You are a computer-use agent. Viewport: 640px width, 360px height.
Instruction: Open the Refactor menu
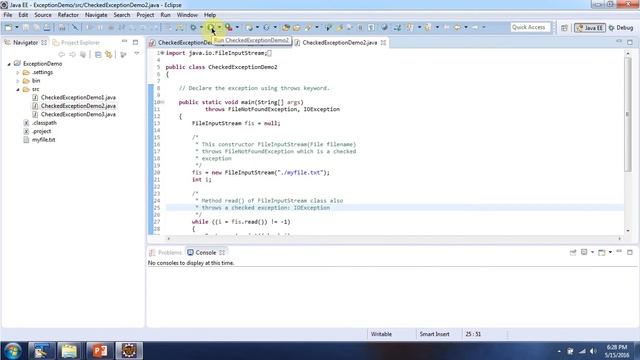click(68, 15)
